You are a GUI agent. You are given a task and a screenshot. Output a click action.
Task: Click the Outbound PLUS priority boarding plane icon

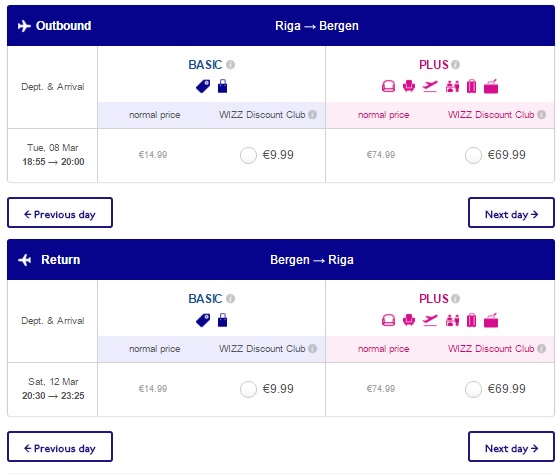[430, 86]
